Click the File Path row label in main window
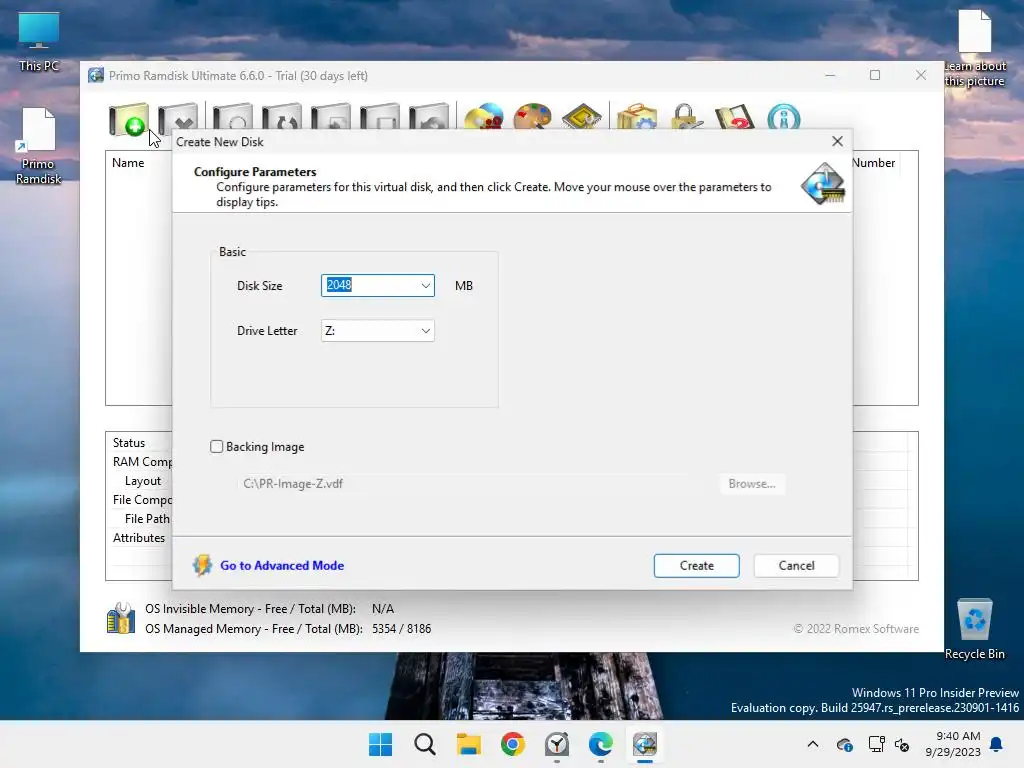 147,519
